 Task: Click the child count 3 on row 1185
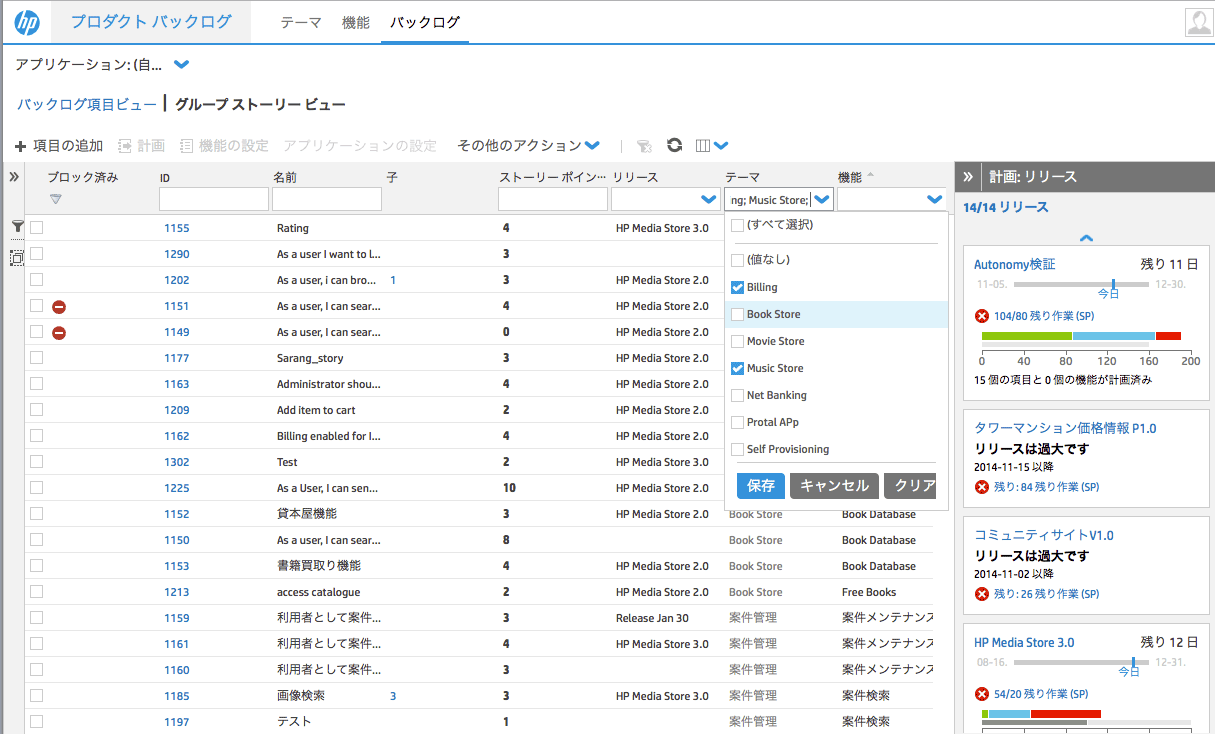click(x=393, y=696)
